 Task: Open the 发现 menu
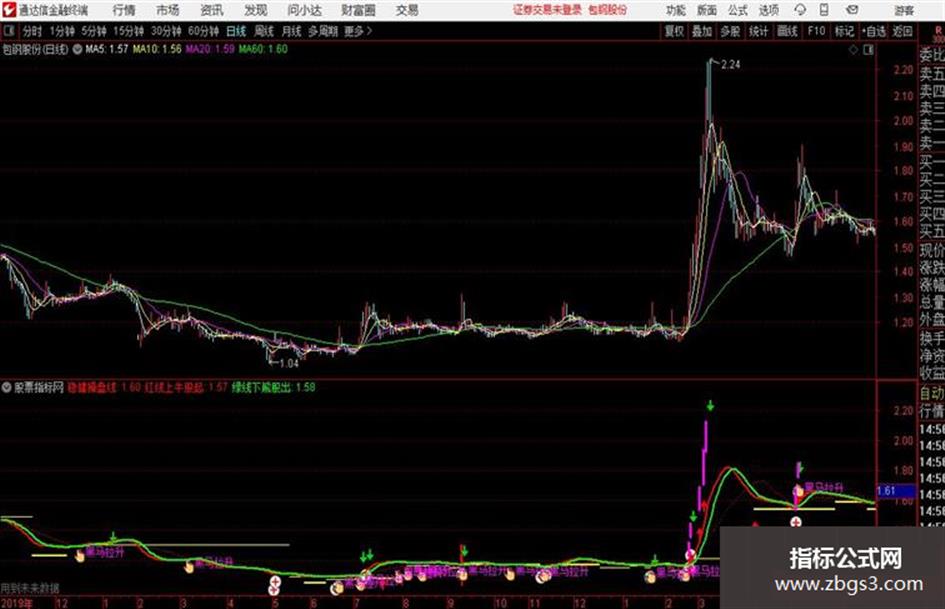coord(256,10)
